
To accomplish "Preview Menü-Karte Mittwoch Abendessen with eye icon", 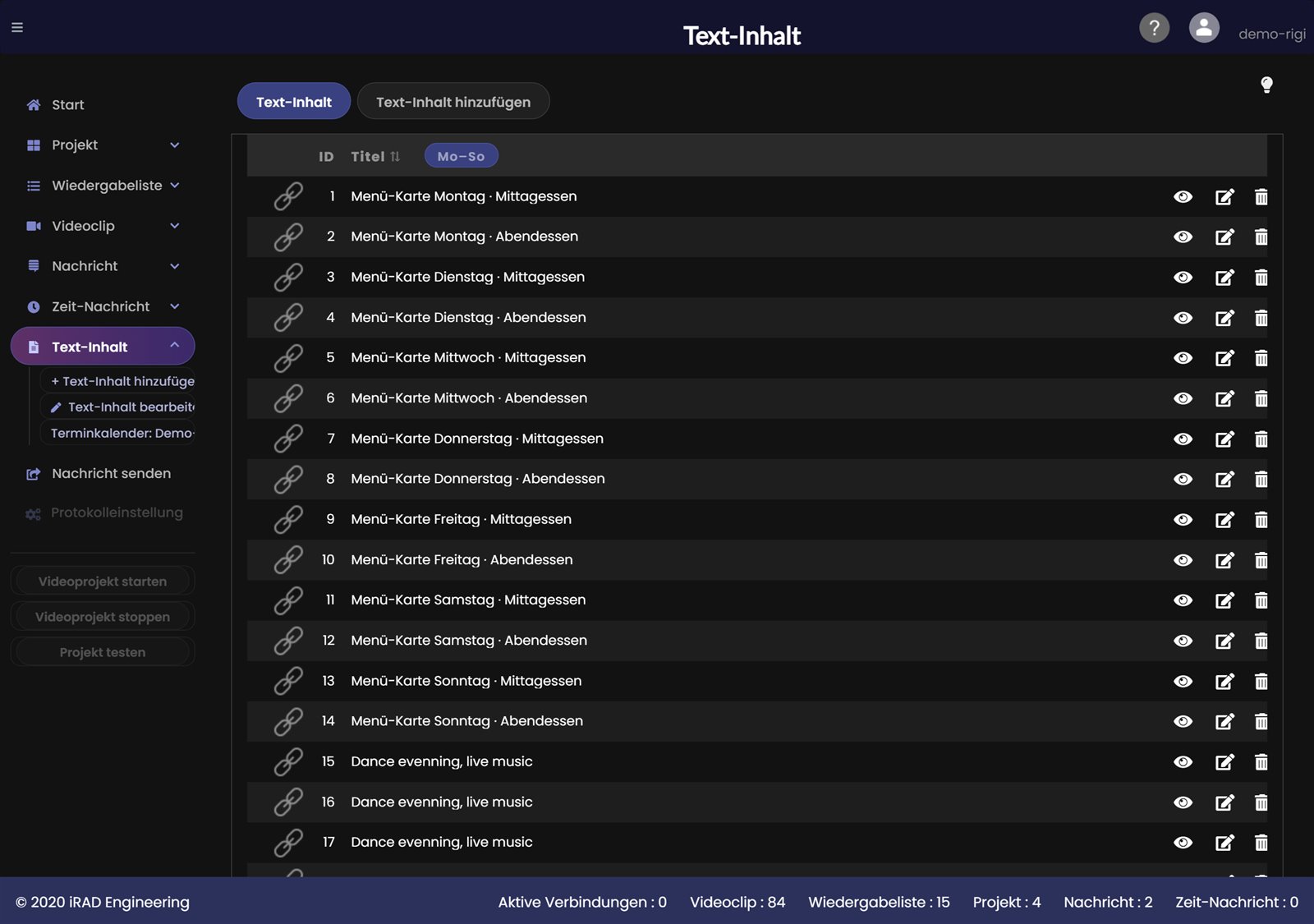I will click(1183, 398).
